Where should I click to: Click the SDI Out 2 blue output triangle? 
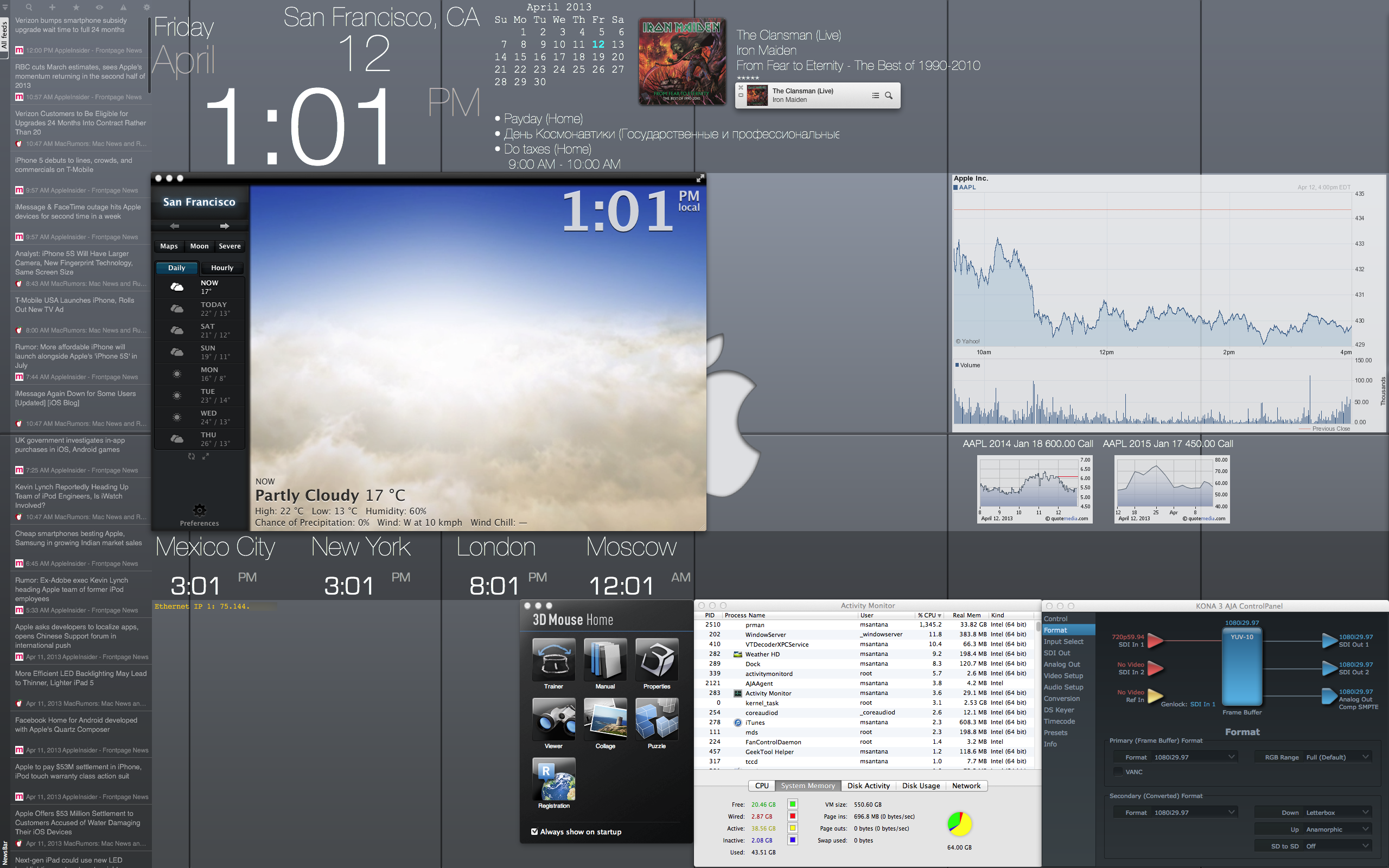point(1329,668)
